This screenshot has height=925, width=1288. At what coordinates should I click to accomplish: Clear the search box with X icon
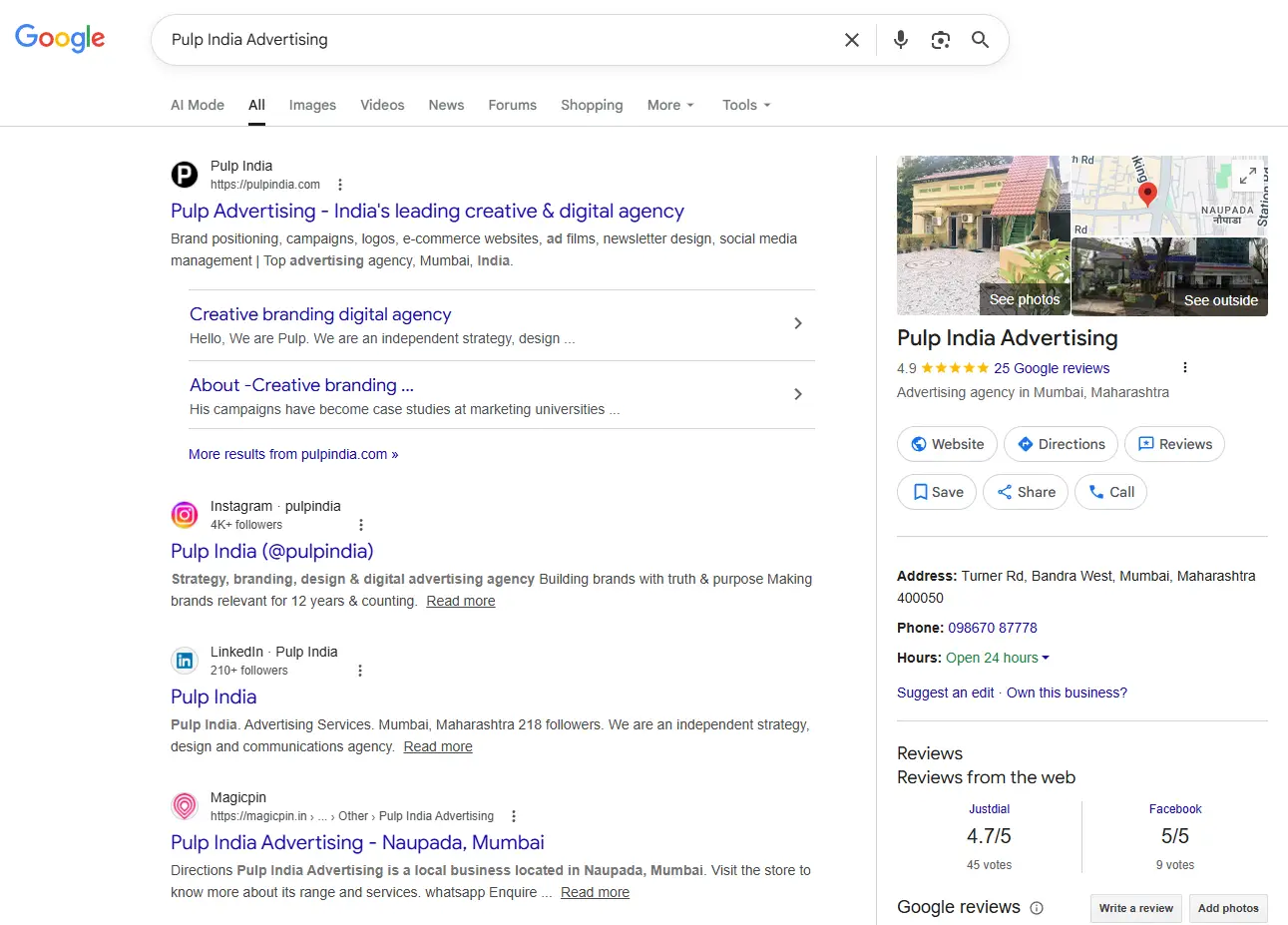pyautogui.click(x=852, y=40)
